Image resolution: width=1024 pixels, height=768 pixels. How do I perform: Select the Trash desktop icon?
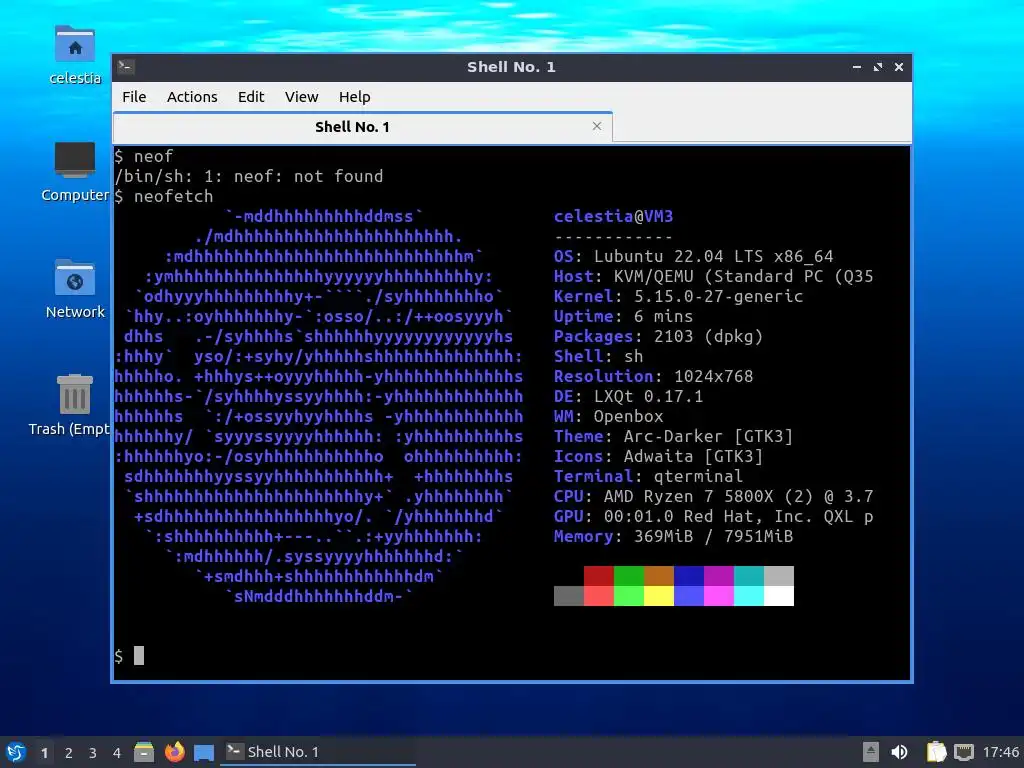click(x=69, y=405)
